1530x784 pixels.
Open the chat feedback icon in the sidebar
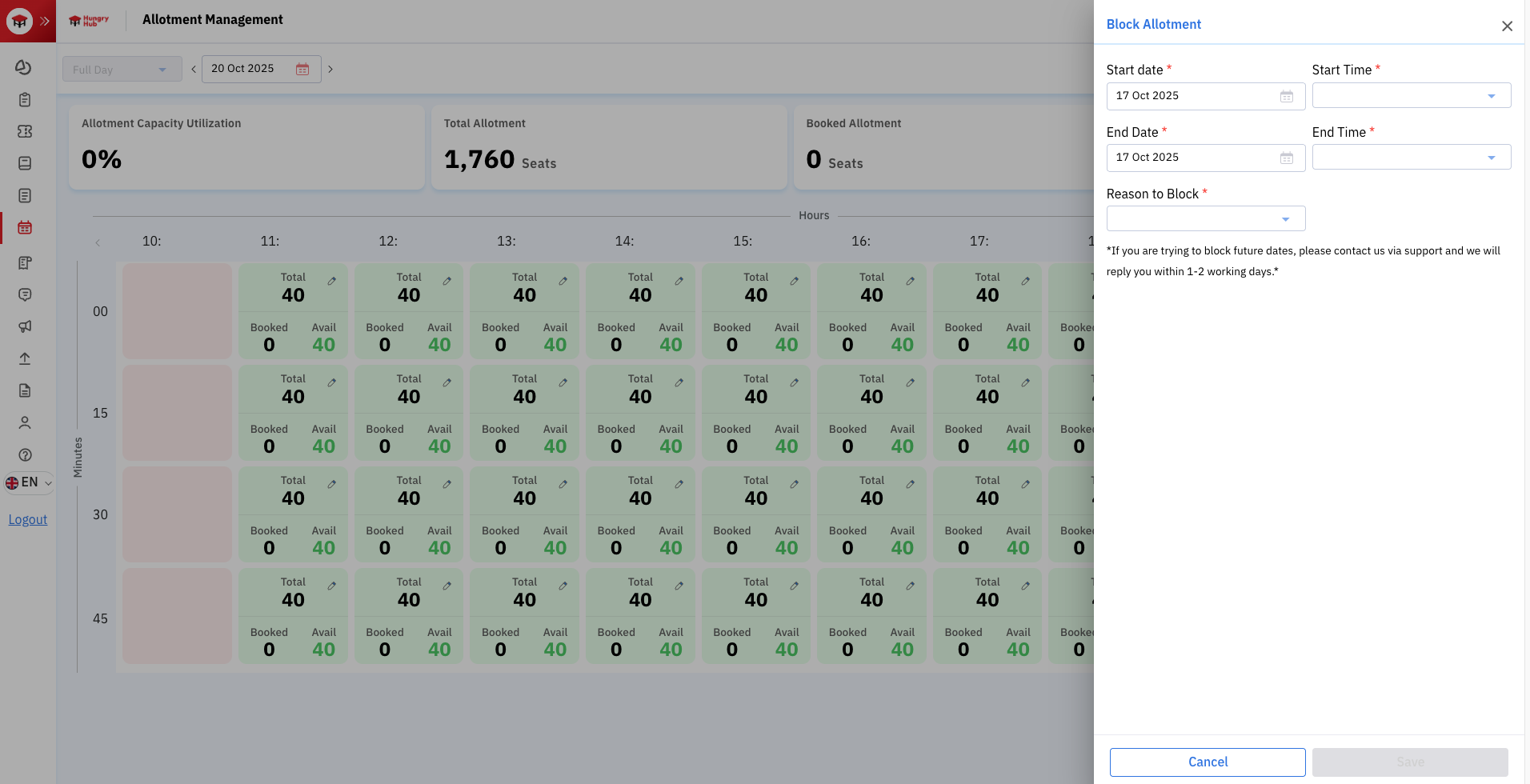(25, 294)
